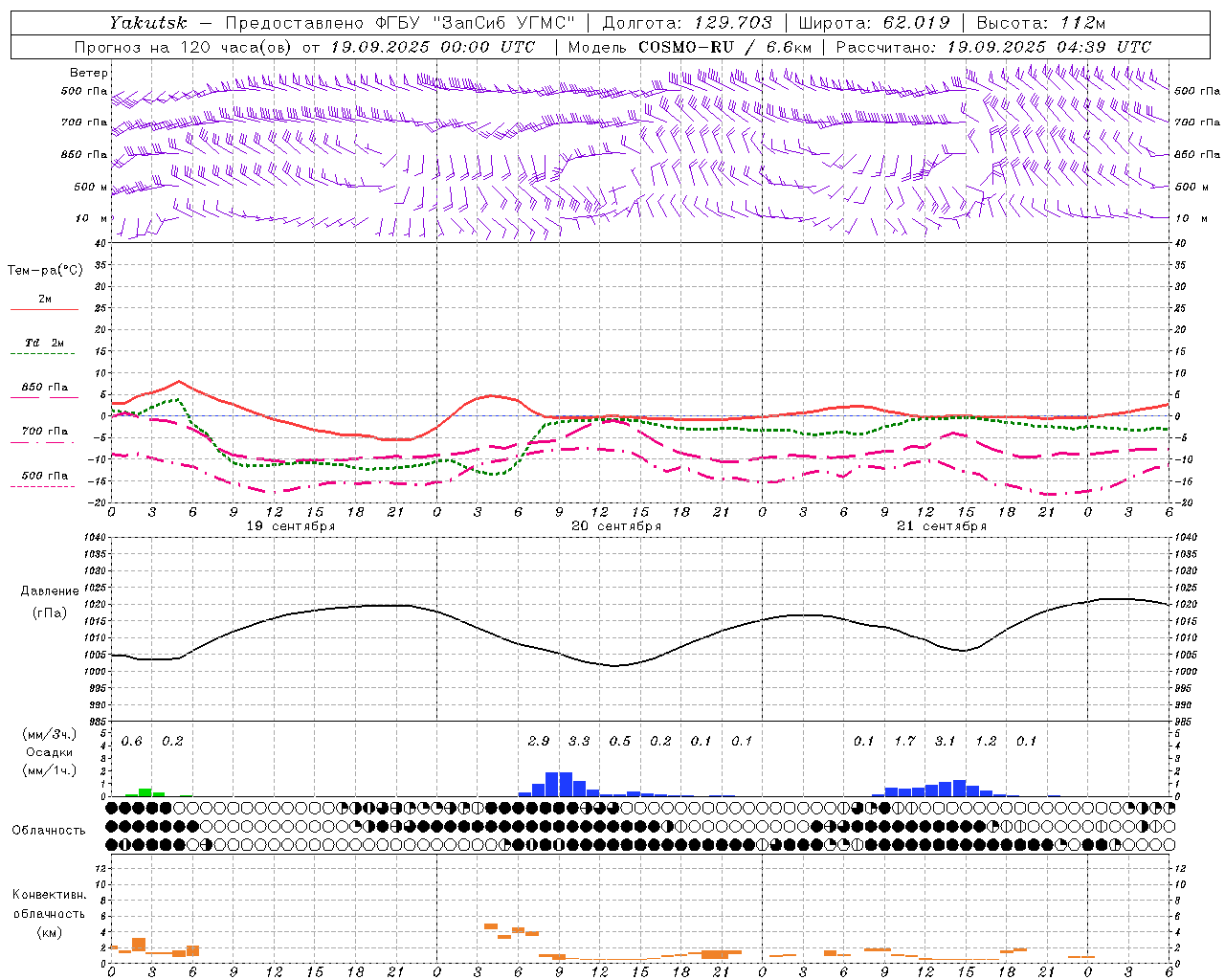Click the Осадки precipitation label
The height and width of the screenshot is (980, 1225).
pos(49,752)
